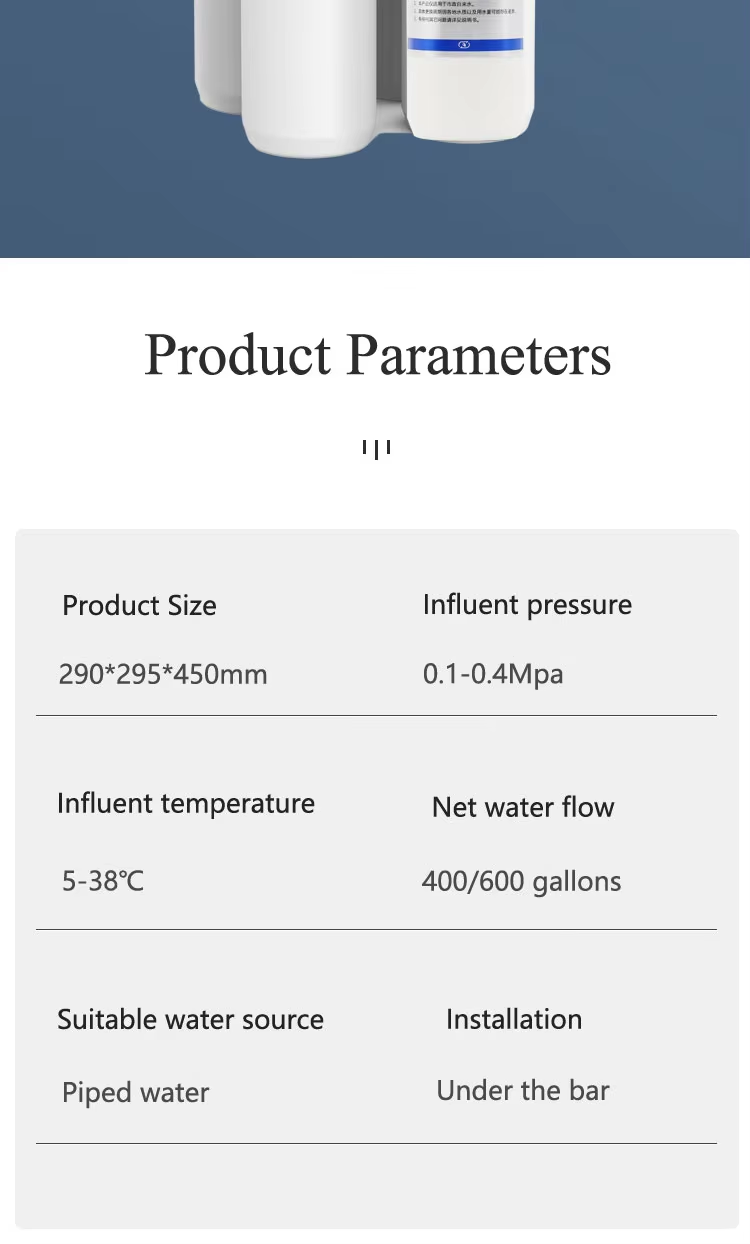Click the 0.1-0.4Mpa pressure value
The width and height of the screenshot is (750, 1244).
click(x=493, y=674)
